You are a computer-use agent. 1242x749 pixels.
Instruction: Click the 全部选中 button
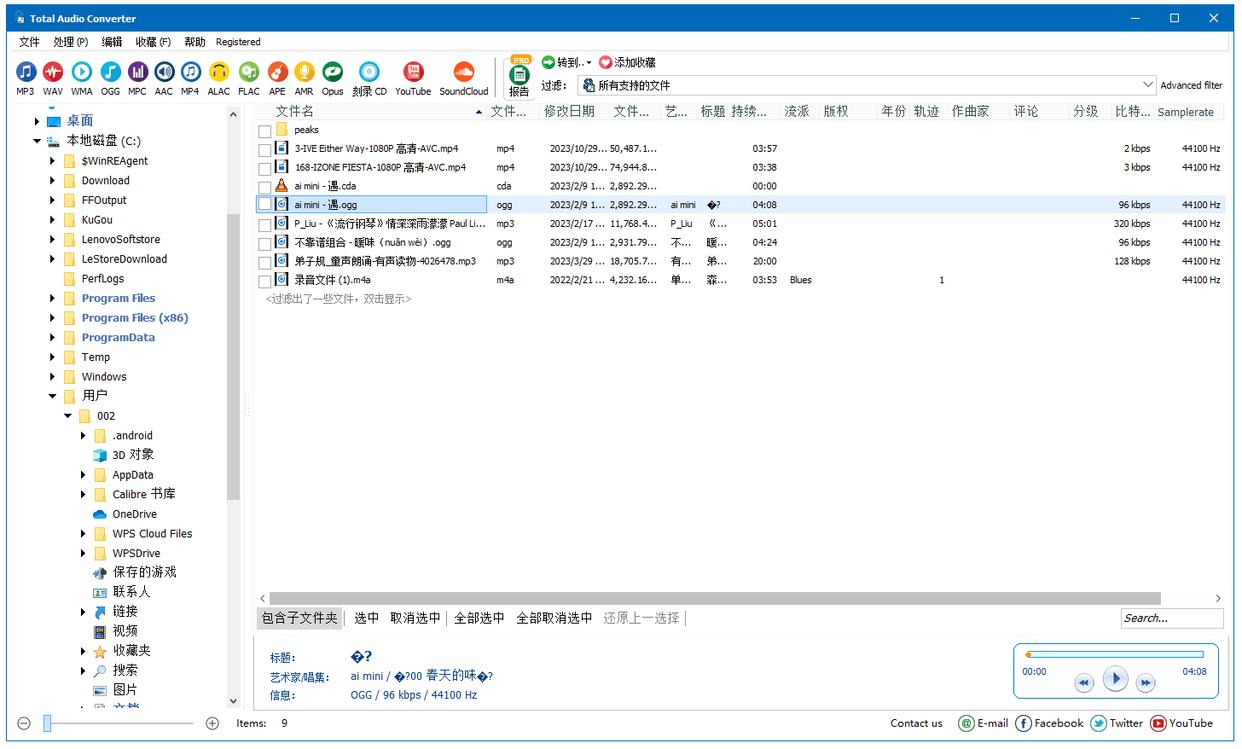[x=479, y=618]
